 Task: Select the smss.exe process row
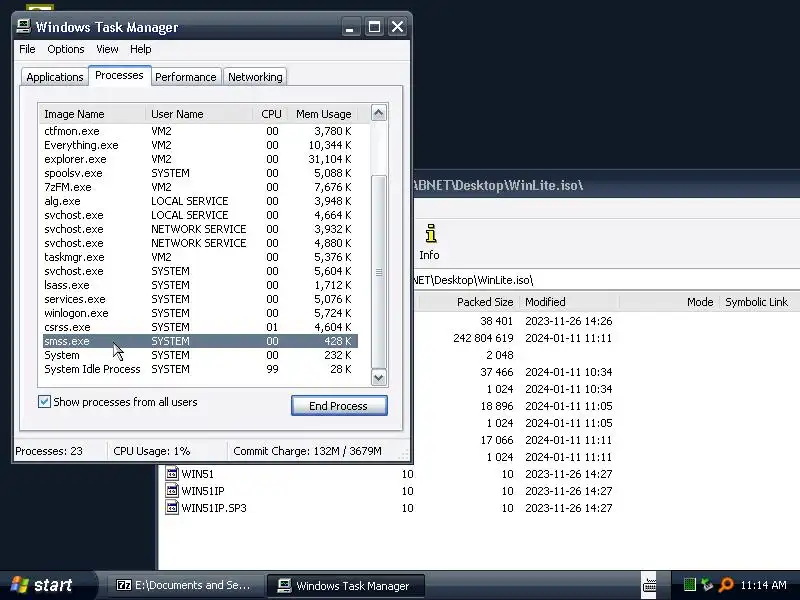[x=200, y=341]
